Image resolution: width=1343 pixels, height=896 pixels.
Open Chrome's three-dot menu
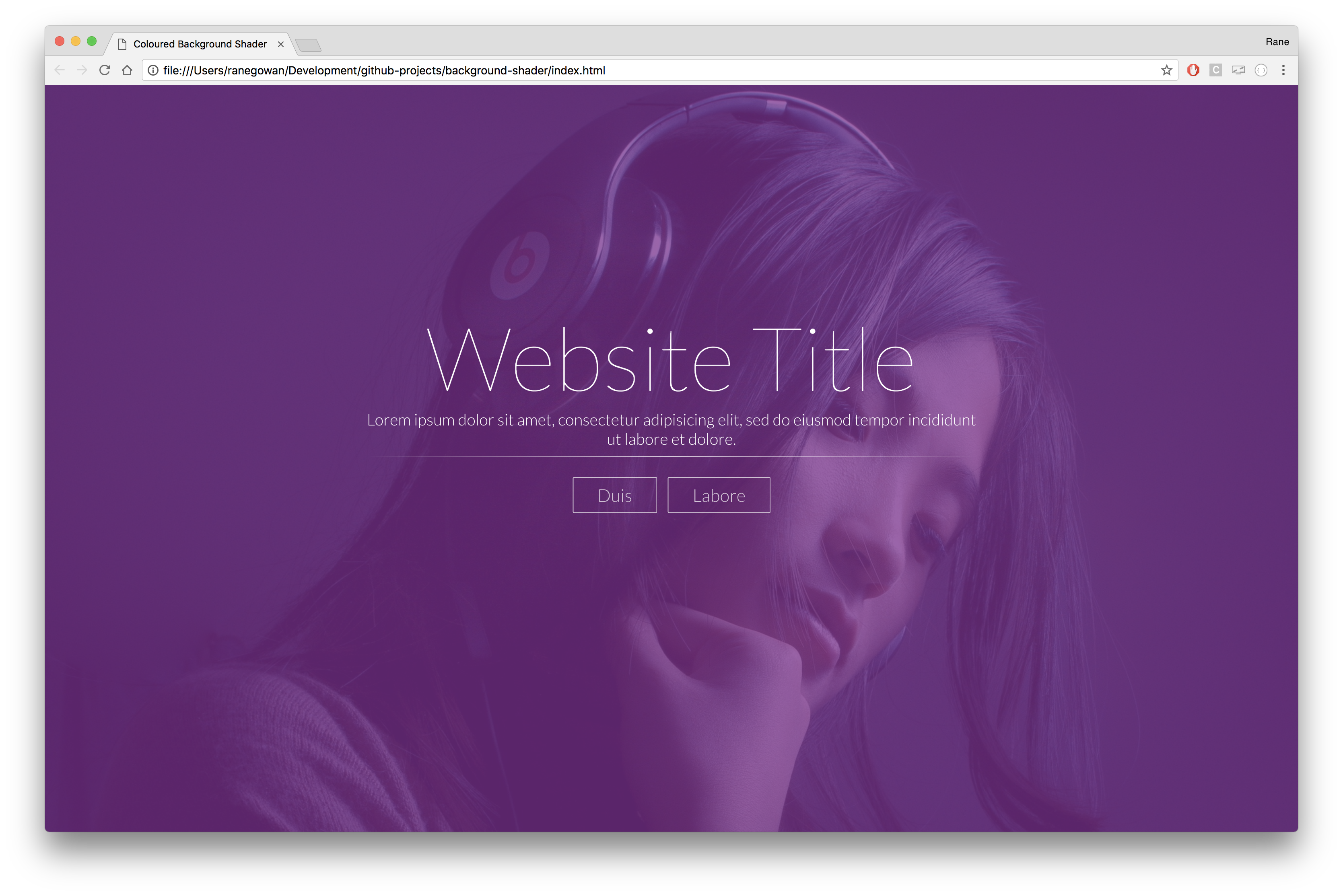pos(1283,70)
